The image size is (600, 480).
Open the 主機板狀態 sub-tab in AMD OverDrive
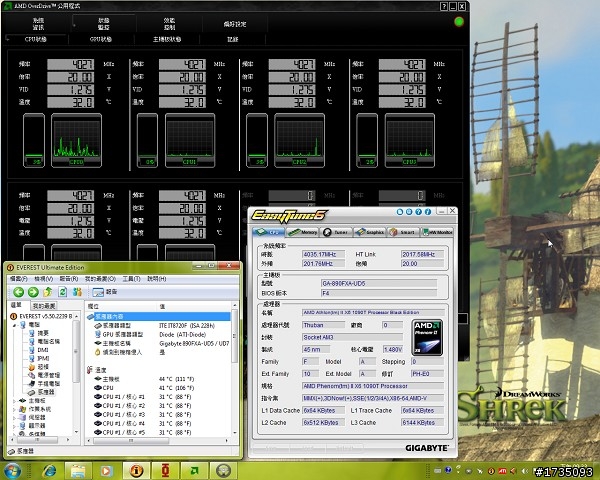167,39
